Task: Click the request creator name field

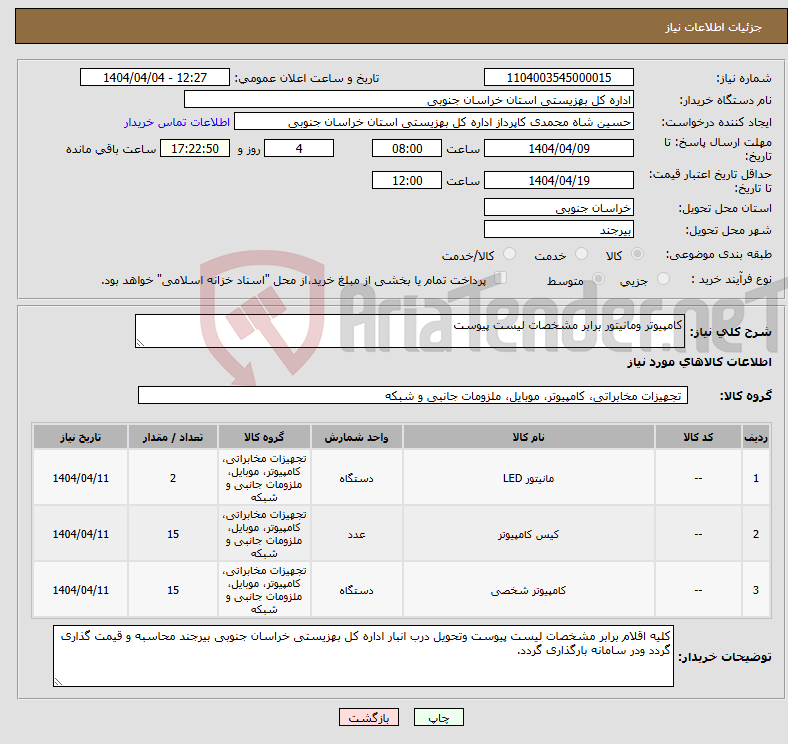Action: pos(434,122)
